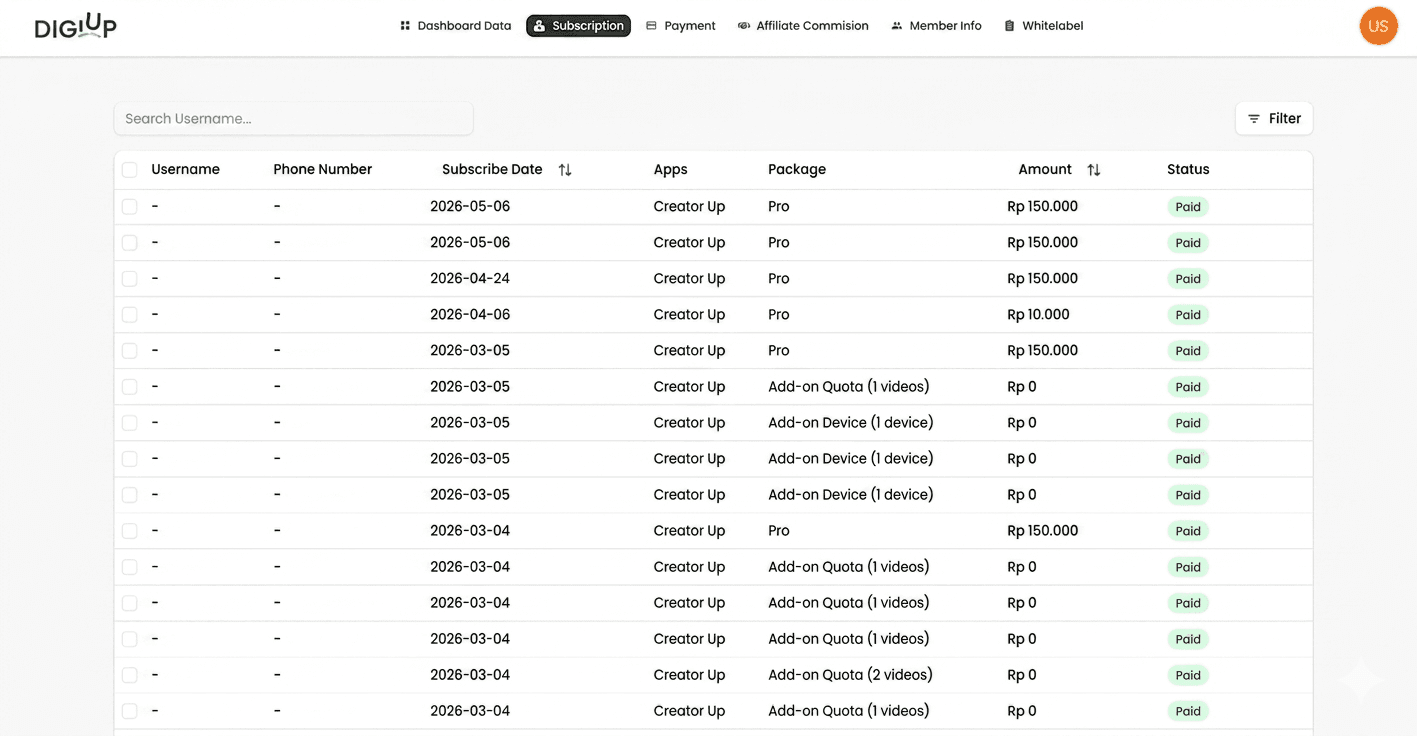The image size is (1417, 736).
Task: Toggle the select-all checkbox in header
Action: [130, 170]
